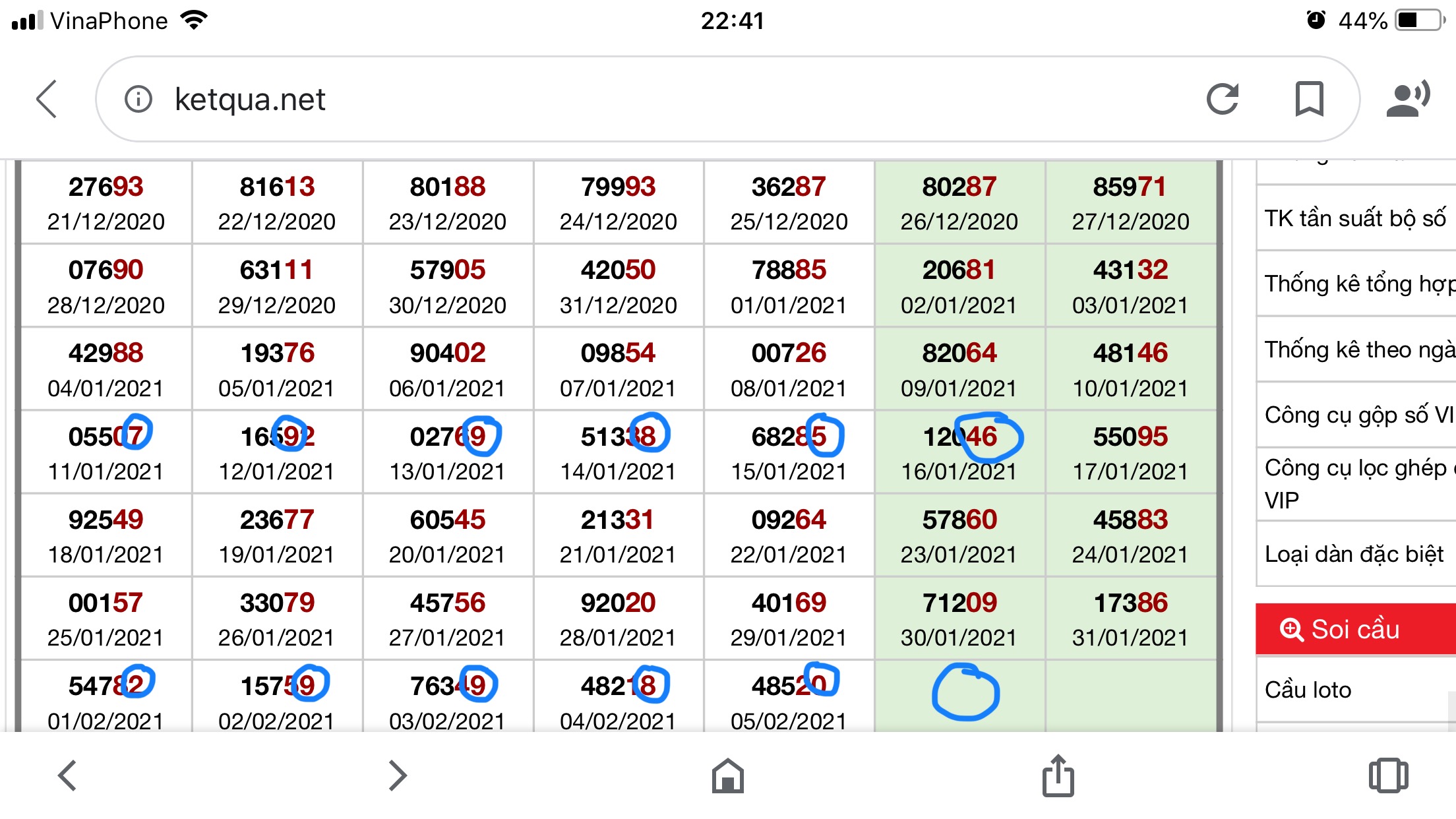Go forward using bottom toolbar arrow
This screenshot has height=819, width=1456.
[398, 775]
